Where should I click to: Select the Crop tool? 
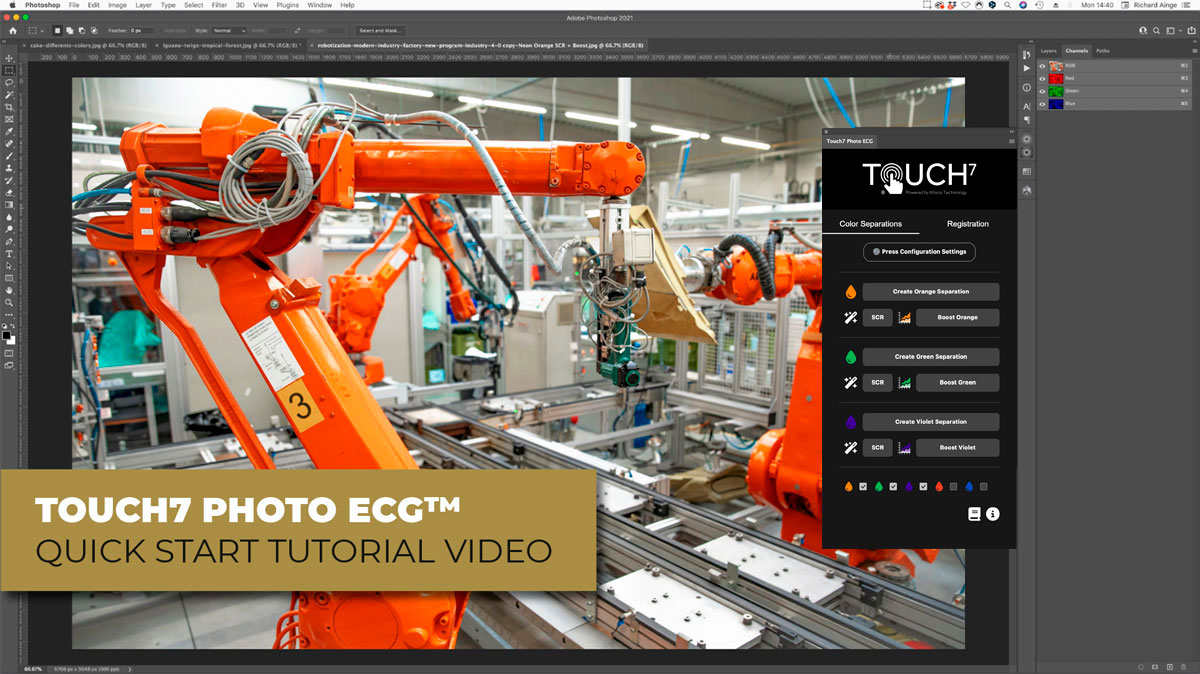coord(9,107)
